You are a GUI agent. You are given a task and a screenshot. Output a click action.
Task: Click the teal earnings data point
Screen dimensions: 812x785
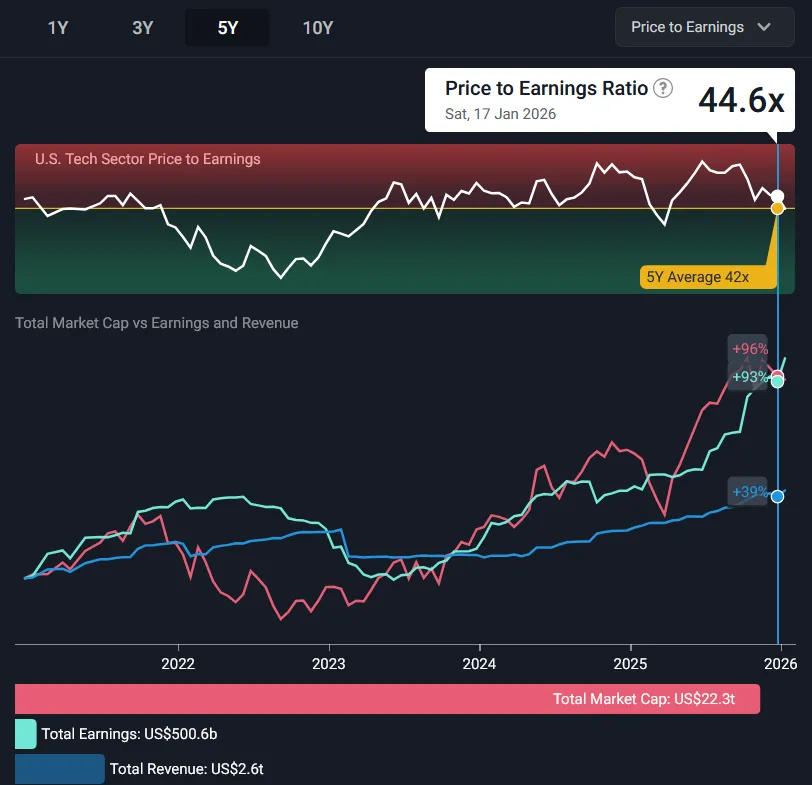pyautogui.click(x=777, y=382)
